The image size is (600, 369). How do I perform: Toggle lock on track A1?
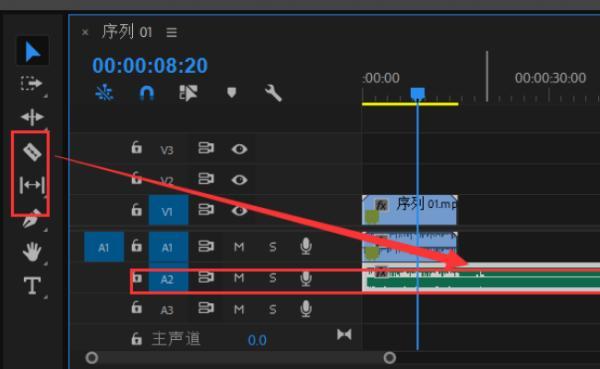click(137, 245)
